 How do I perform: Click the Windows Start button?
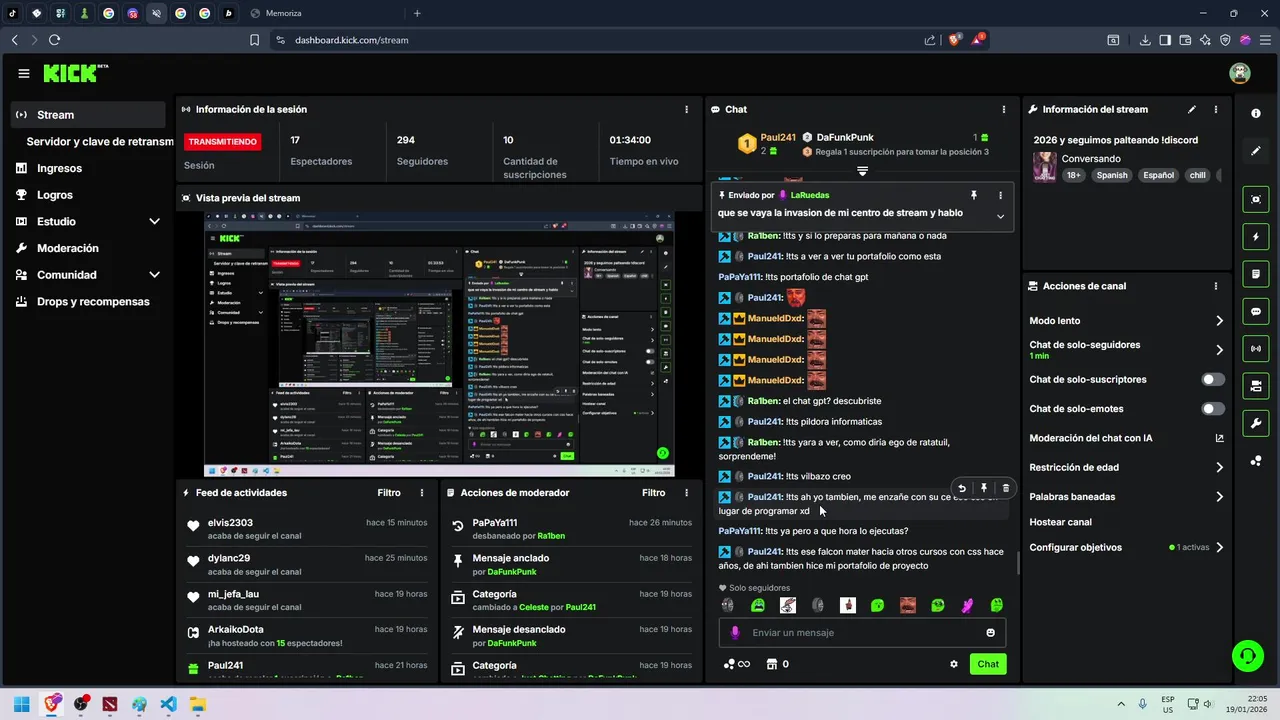22,704
